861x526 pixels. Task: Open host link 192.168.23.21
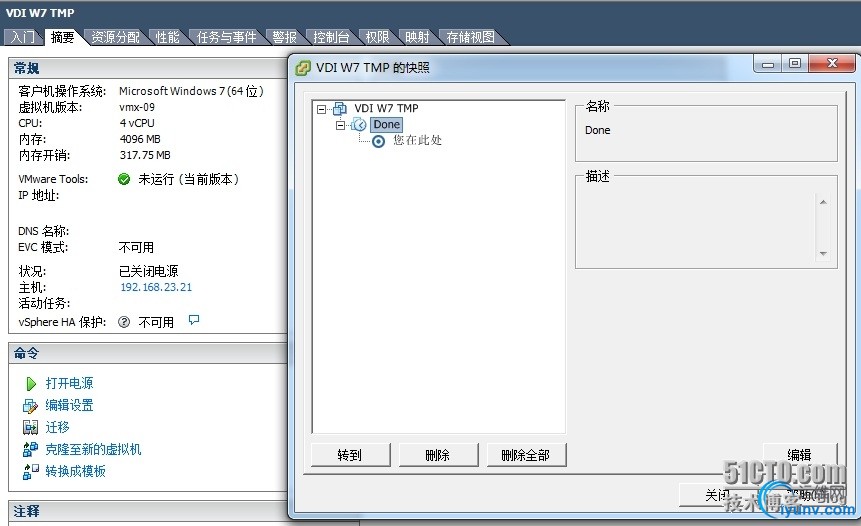156,287
